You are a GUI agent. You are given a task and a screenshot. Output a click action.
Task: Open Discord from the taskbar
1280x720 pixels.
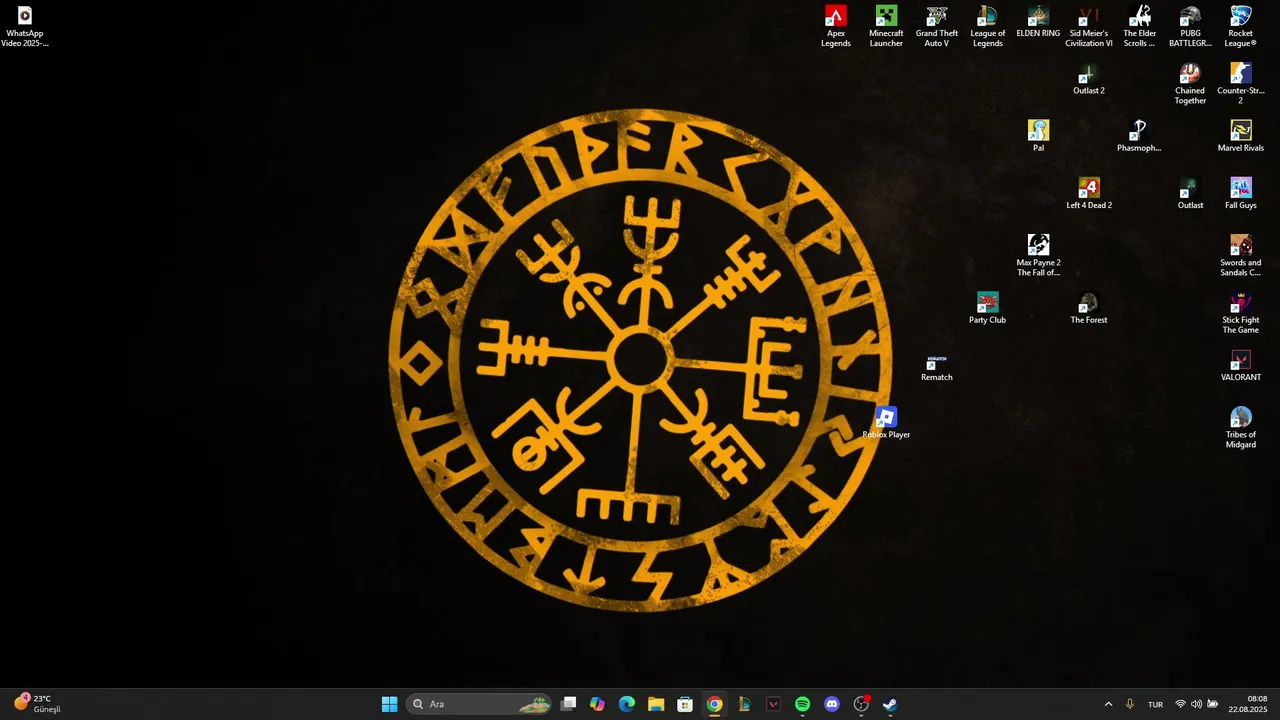pos(832,704)
